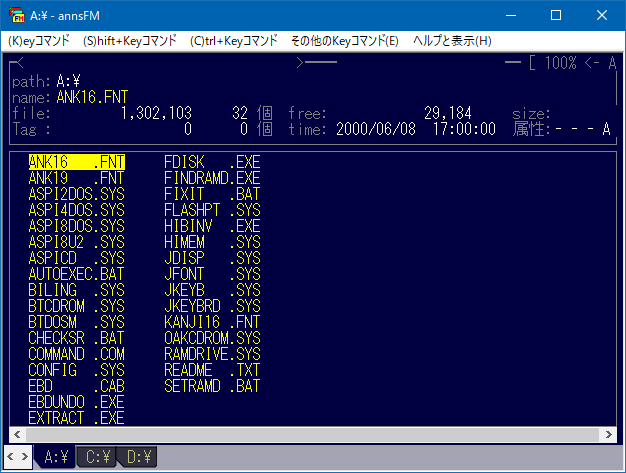The image size is (626, 473).
Task: Select file ASPI4DOS.SYS
Action: point(77,210)
